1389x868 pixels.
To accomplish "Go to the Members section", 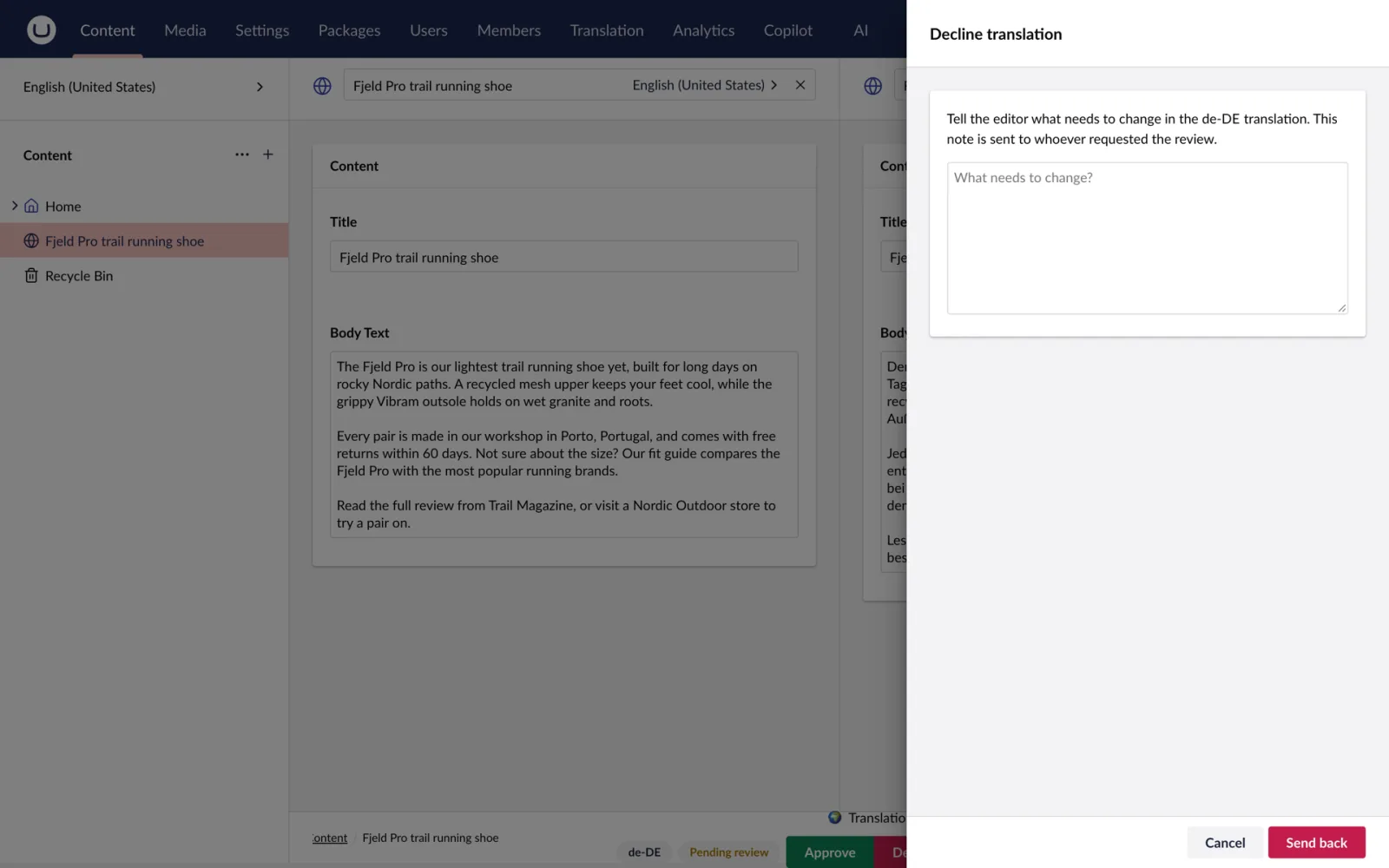I will click(509, 30).
